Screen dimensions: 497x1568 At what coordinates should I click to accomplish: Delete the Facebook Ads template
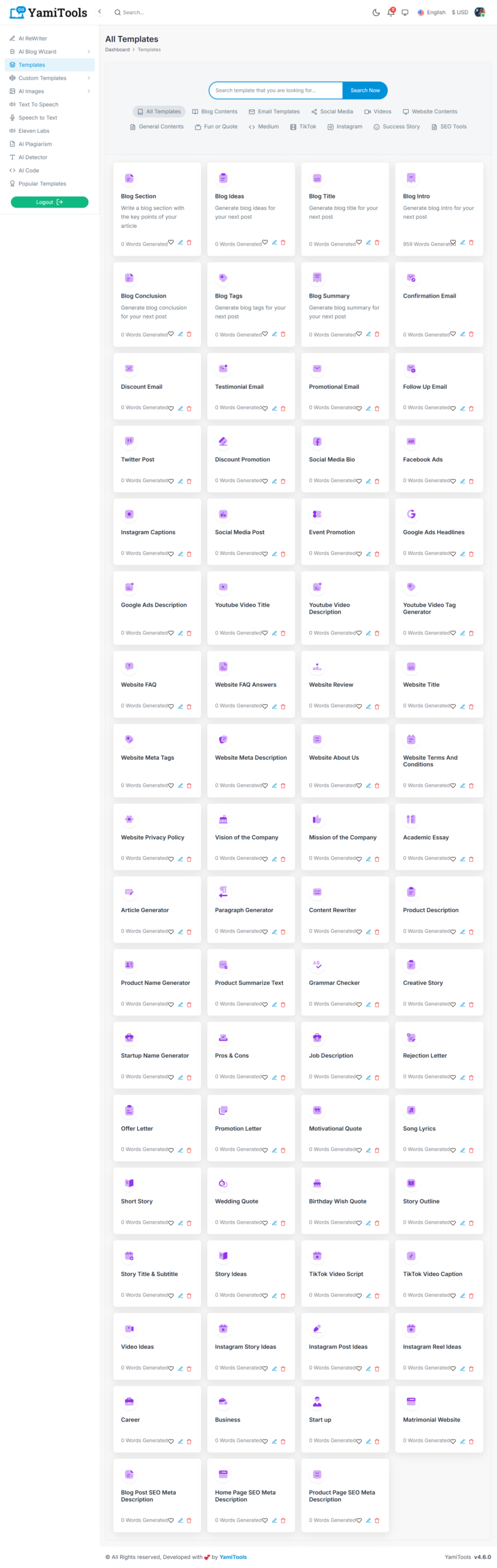[471, 481]
